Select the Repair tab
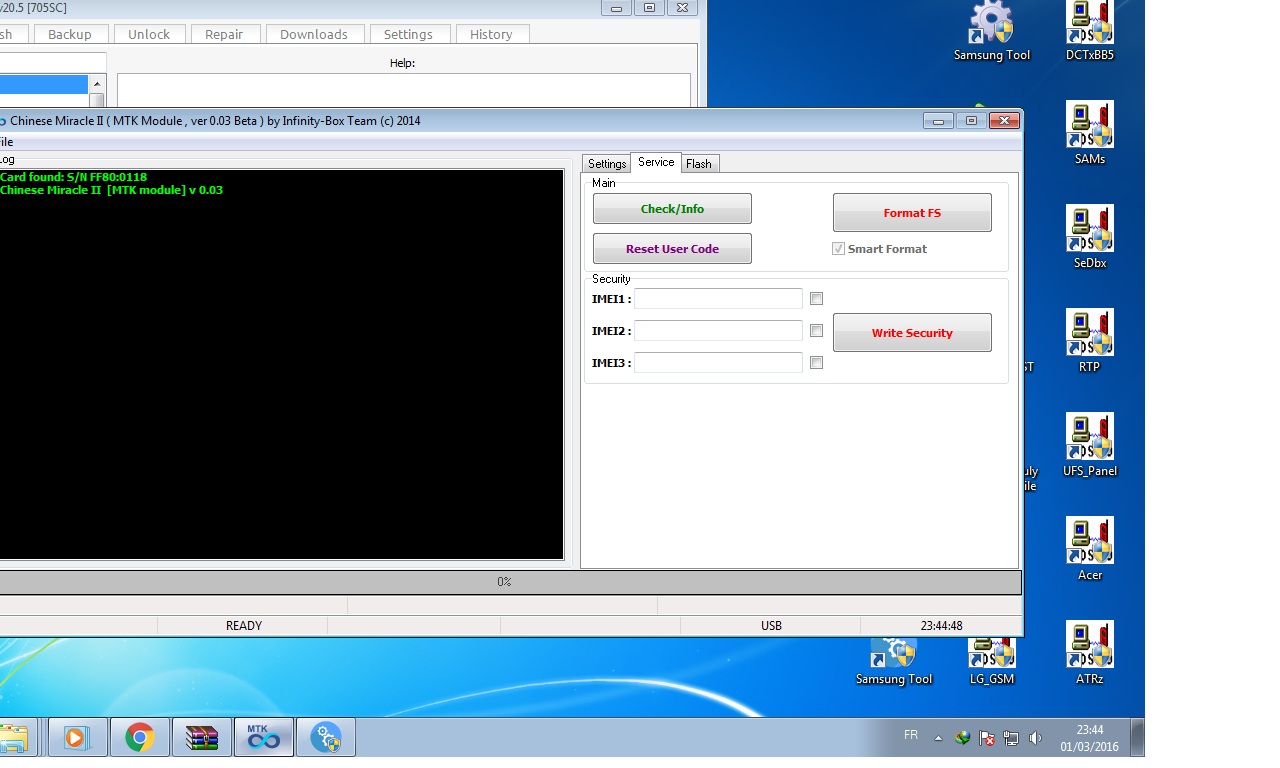 (224, 34)
